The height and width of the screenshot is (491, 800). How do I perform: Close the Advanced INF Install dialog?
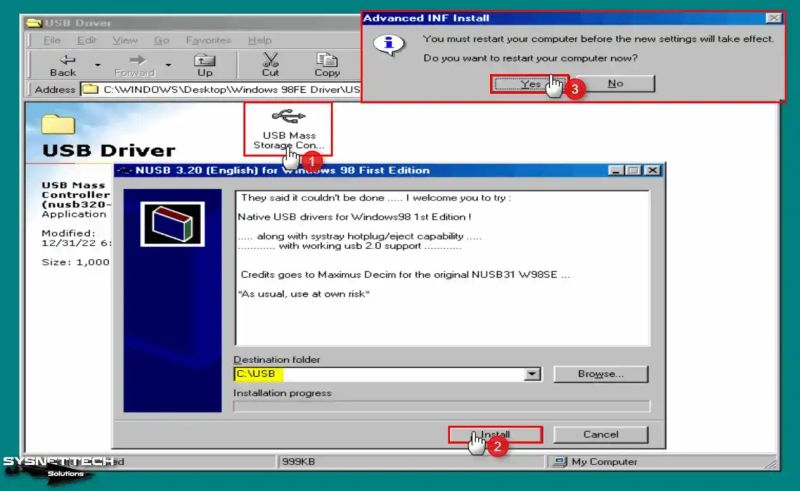tap(774, 18)
